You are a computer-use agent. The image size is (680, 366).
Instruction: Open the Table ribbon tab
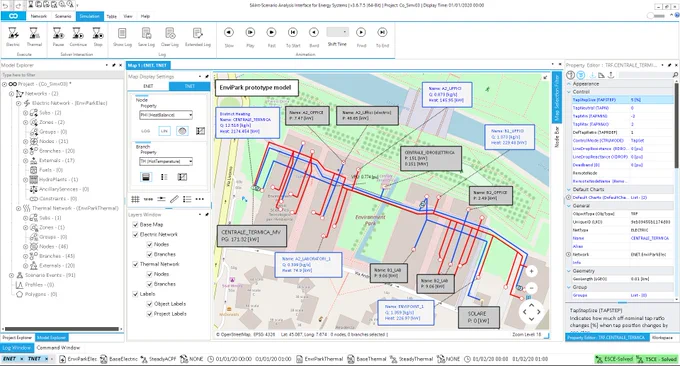point(111,16)
